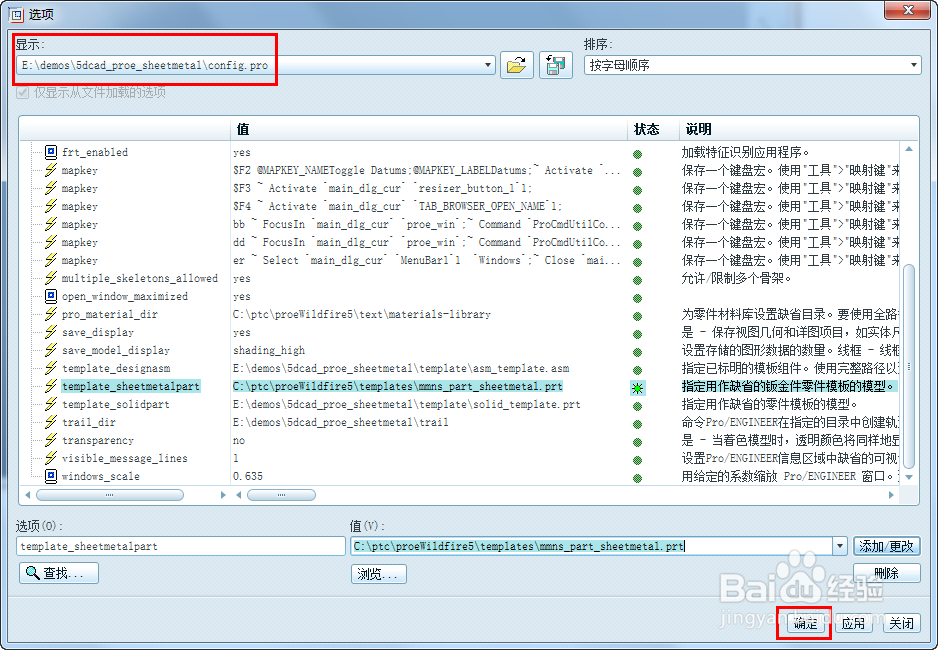Click the scroll-up arrow of options list
The width and height of the screenshot is (938, 650).
909,149
